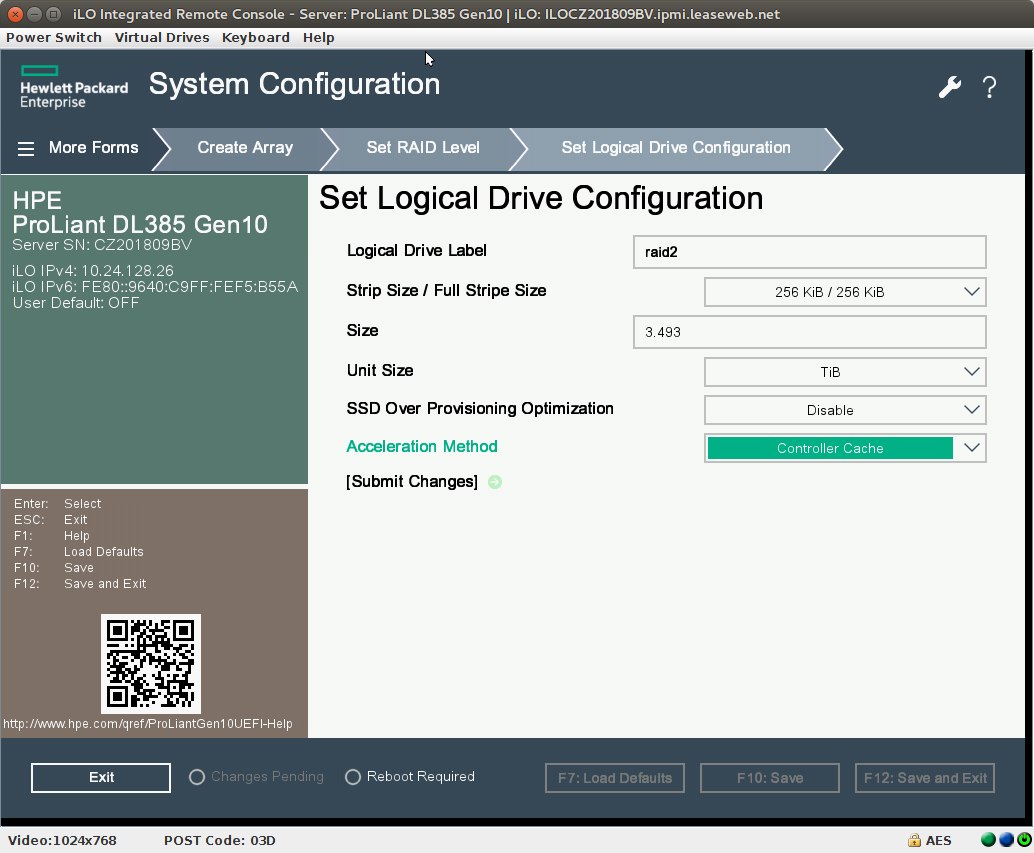Close the iLO Remote Console window
The width and height of the screenshot is (1034, 853).
15,14
